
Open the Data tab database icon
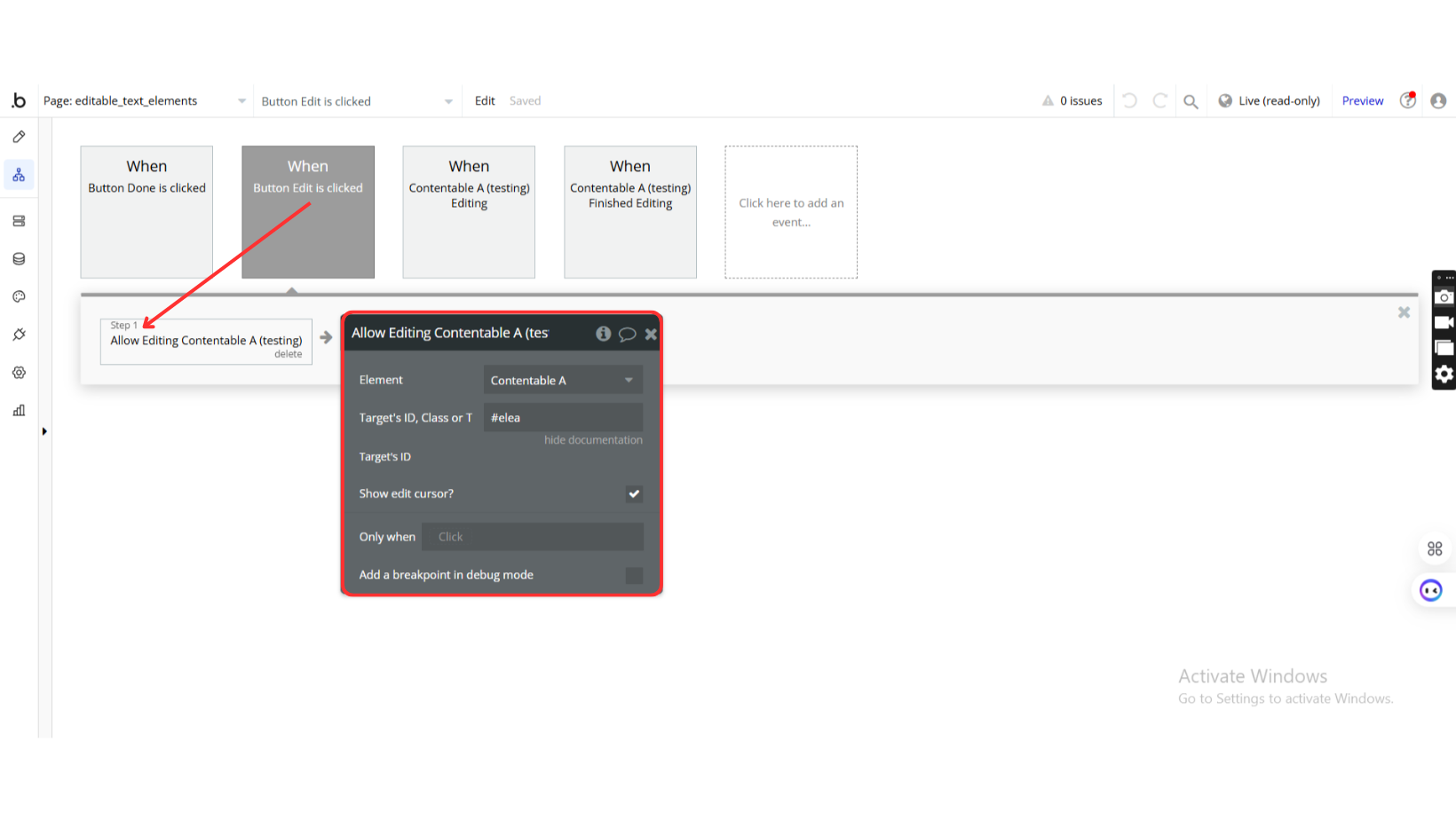pyautogui.click(x=19, y=259)
